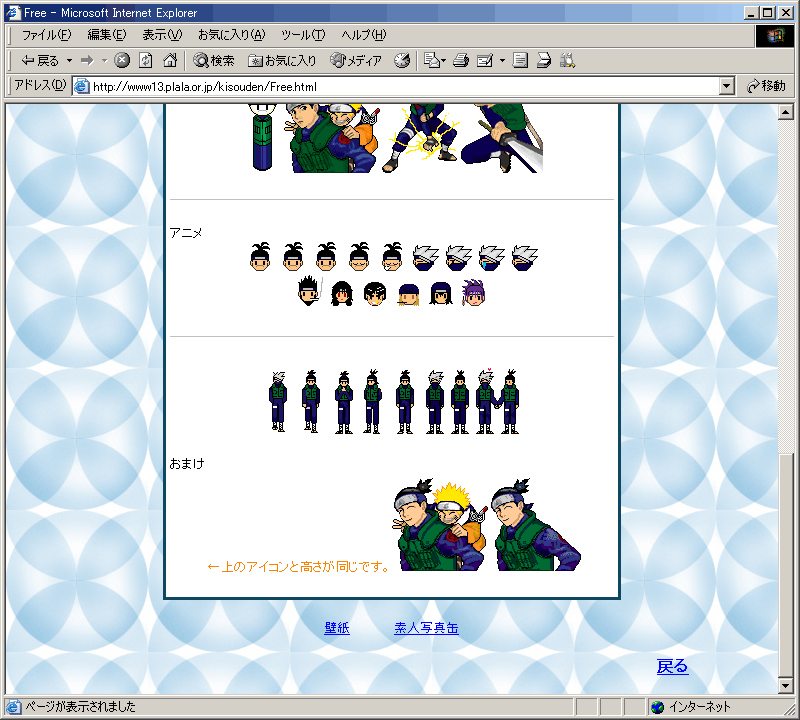The width and height of the screenshot is (800, 720).
Task: Click the Windows flag logo throbber
Action: click(774, 36)
